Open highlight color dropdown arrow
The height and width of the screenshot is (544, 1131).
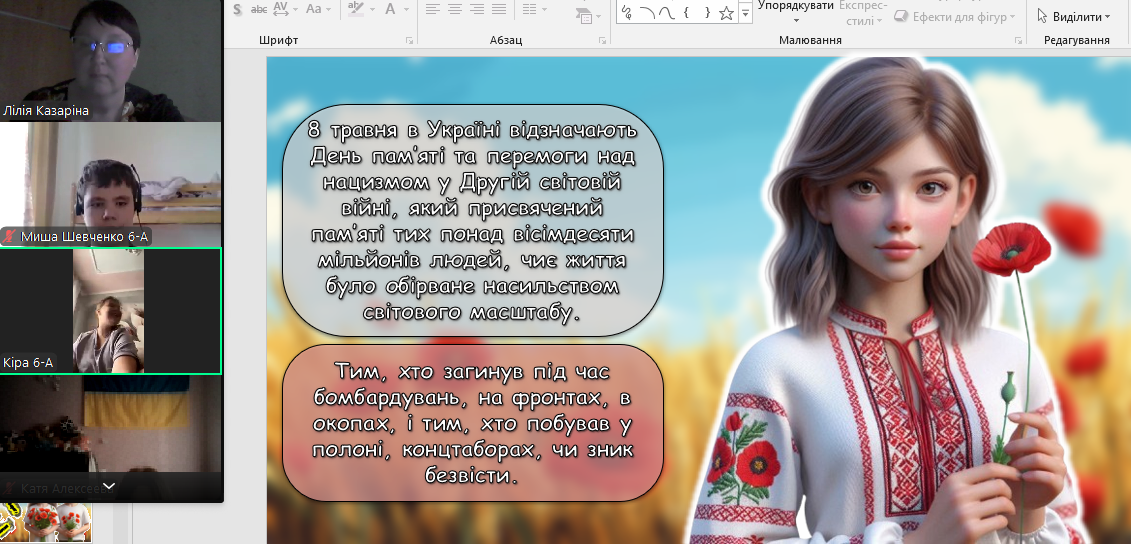click(371, 9)
